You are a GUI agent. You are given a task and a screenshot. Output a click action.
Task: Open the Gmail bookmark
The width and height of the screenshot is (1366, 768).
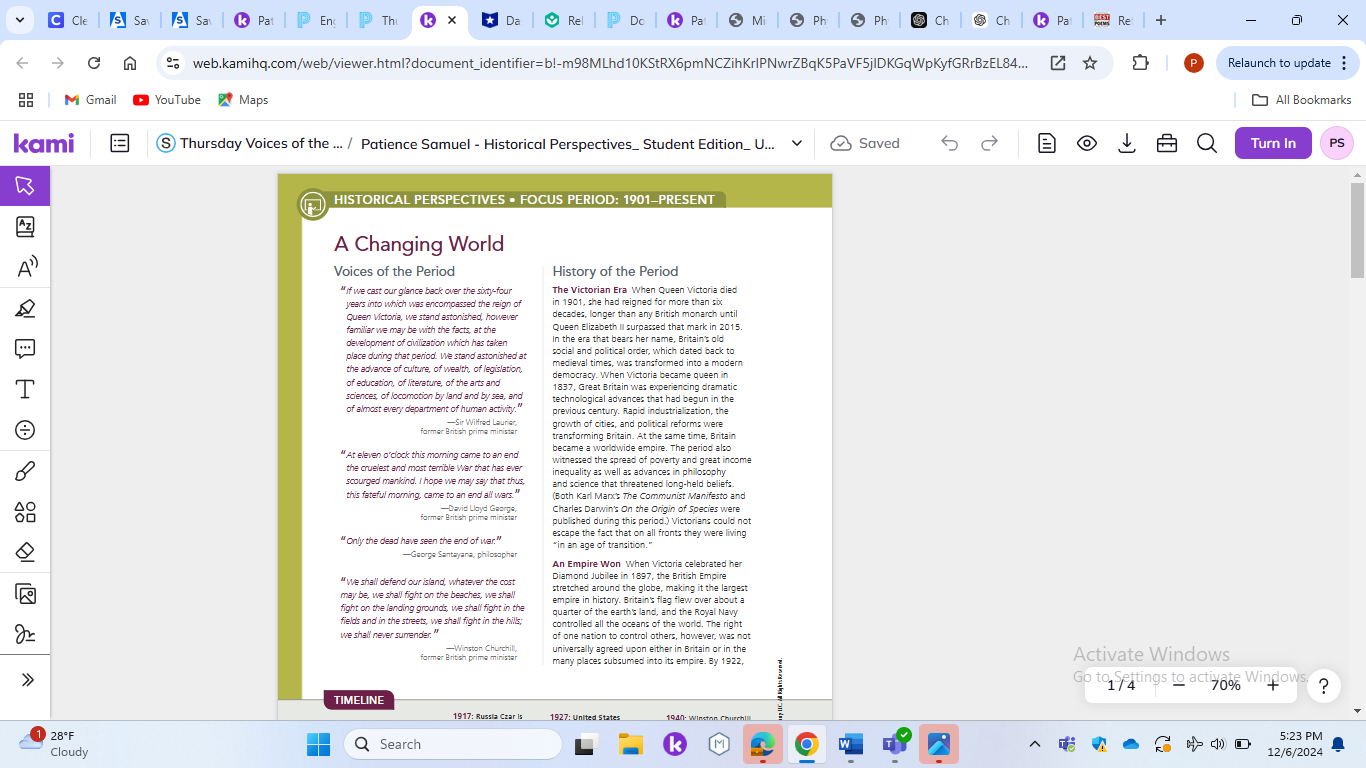tap(90, 100)
